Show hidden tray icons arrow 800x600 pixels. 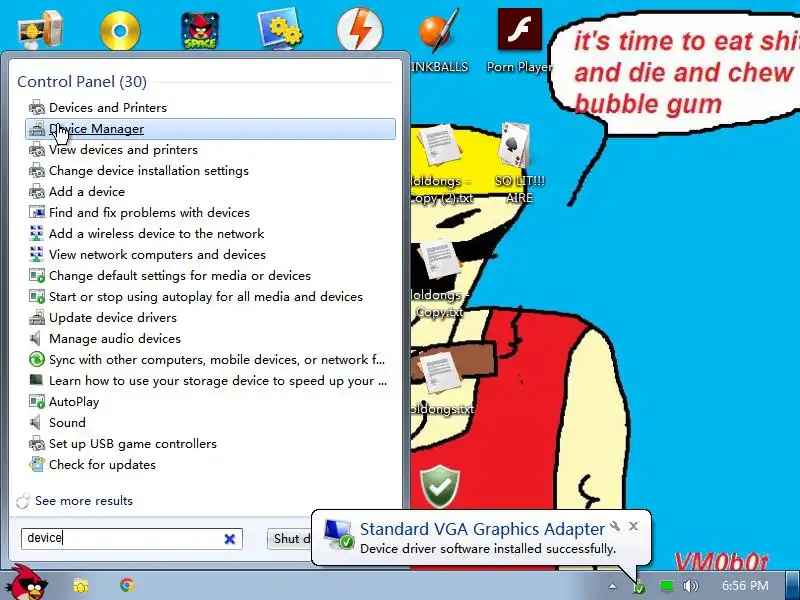612,586
